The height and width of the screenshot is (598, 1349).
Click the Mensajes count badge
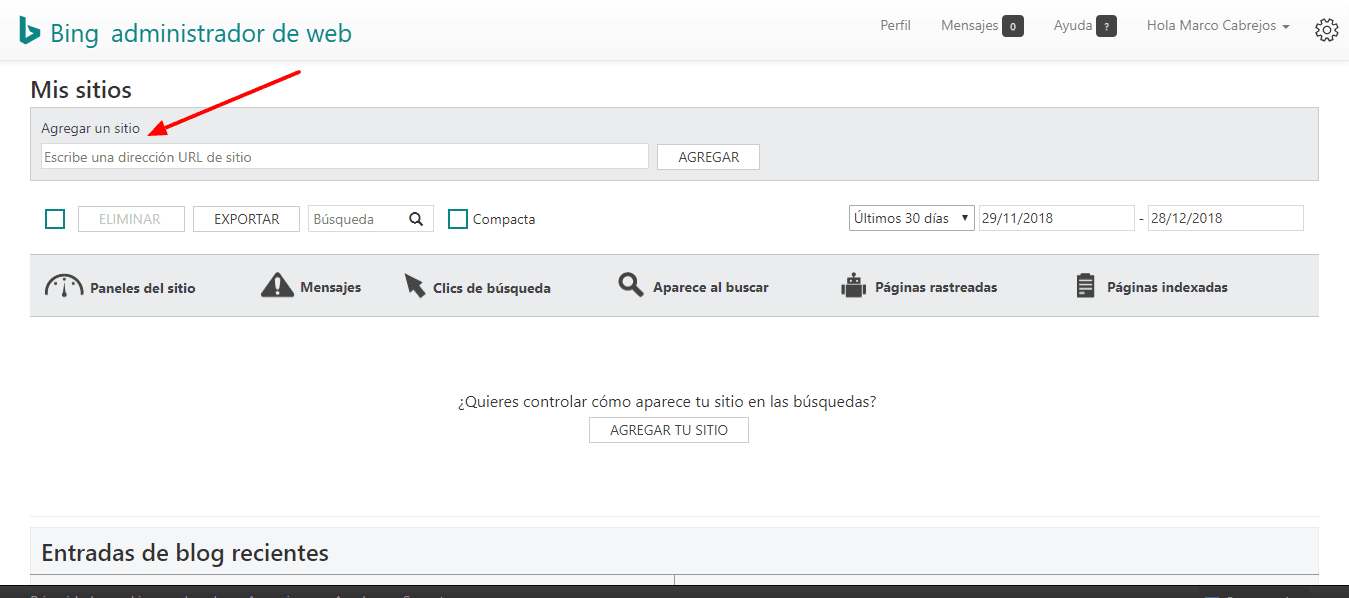click(1013, 27)
